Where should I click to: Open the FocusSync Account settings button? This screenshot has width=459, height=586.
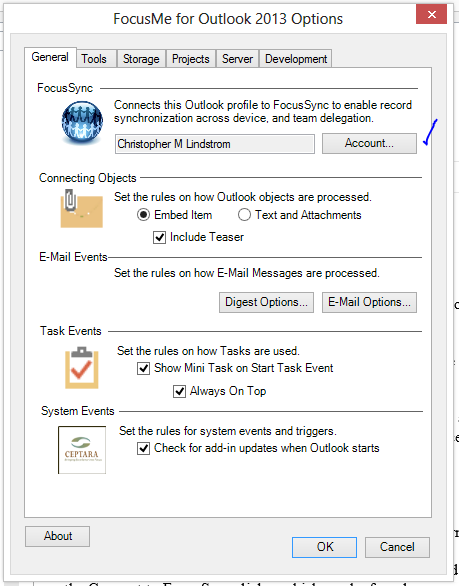pos(369,143)
